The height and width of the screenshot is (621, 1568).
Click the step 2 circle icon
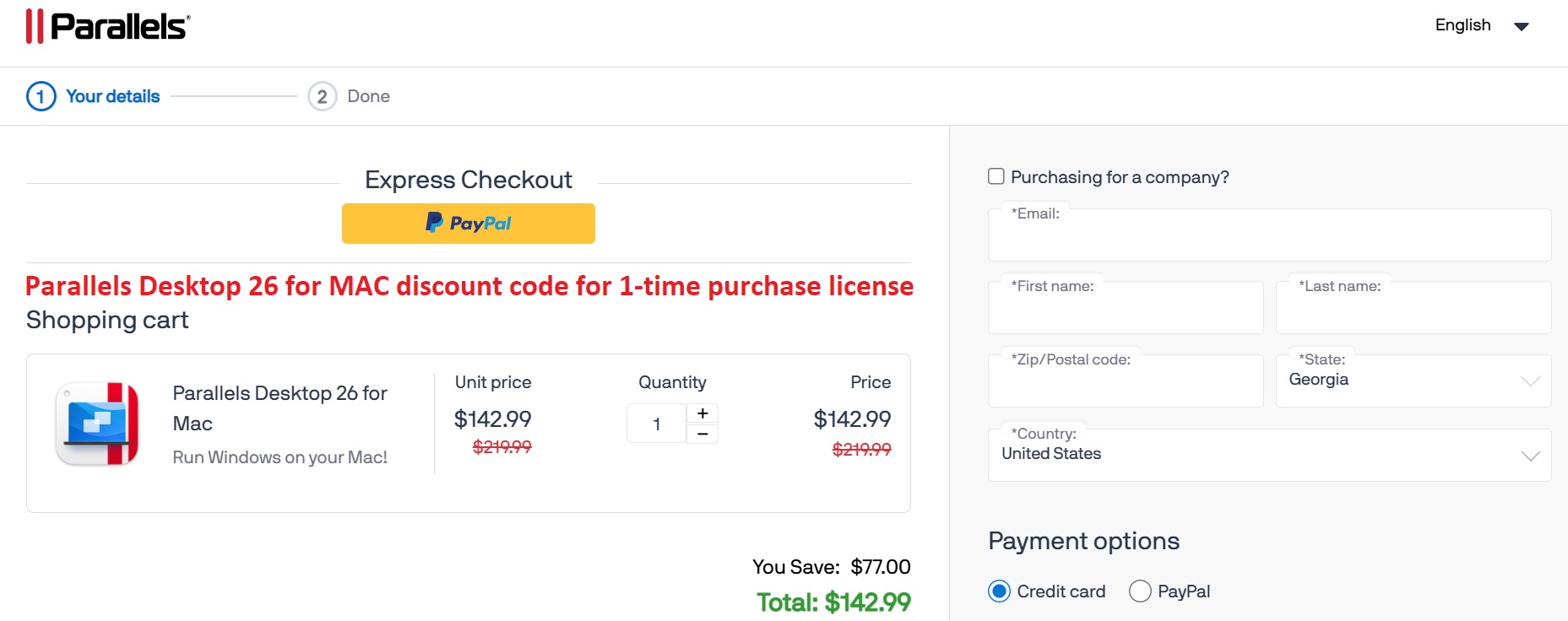click(322, 96)
